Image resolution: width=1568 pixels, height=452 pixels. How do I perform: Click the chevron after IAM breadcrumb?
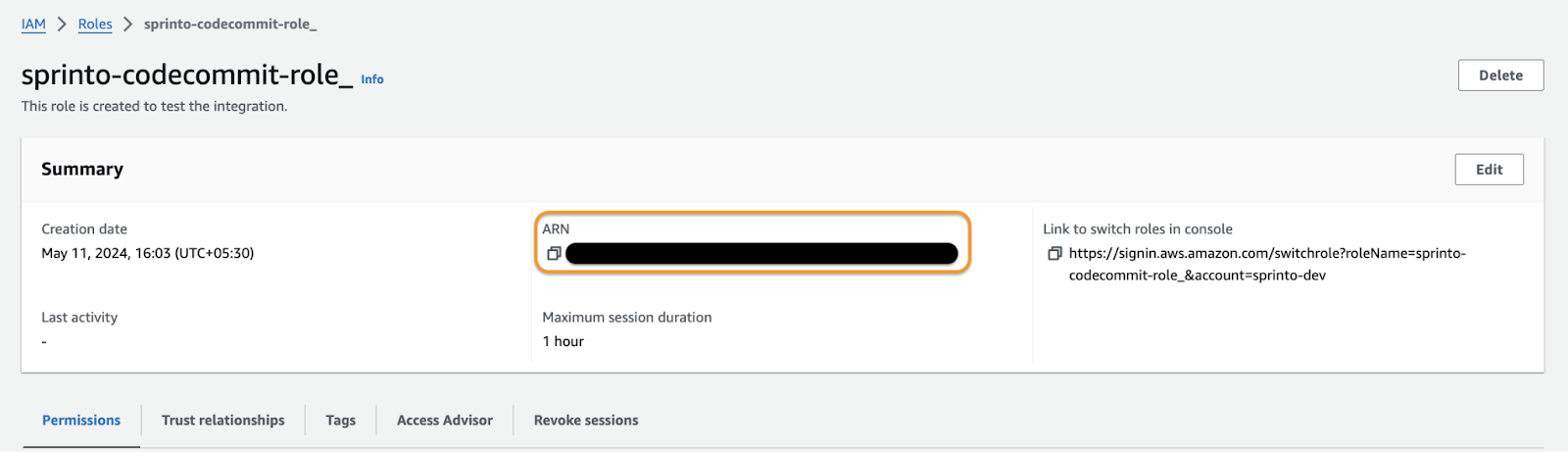62,25
